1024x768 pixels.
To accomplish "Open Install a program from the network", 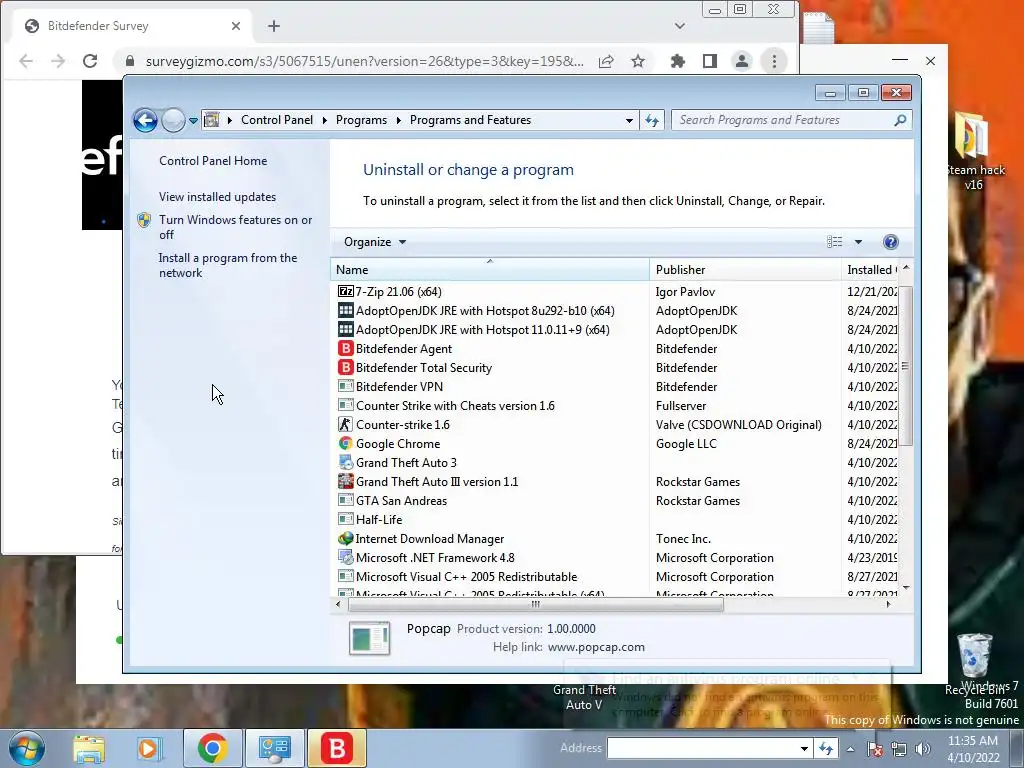I will pos(228,265).
